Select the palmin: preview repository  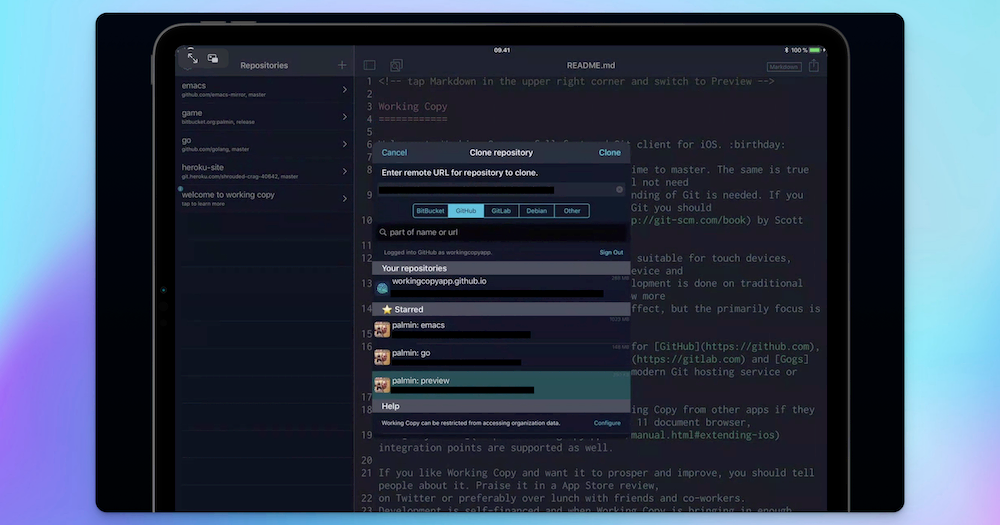(501, 385)
